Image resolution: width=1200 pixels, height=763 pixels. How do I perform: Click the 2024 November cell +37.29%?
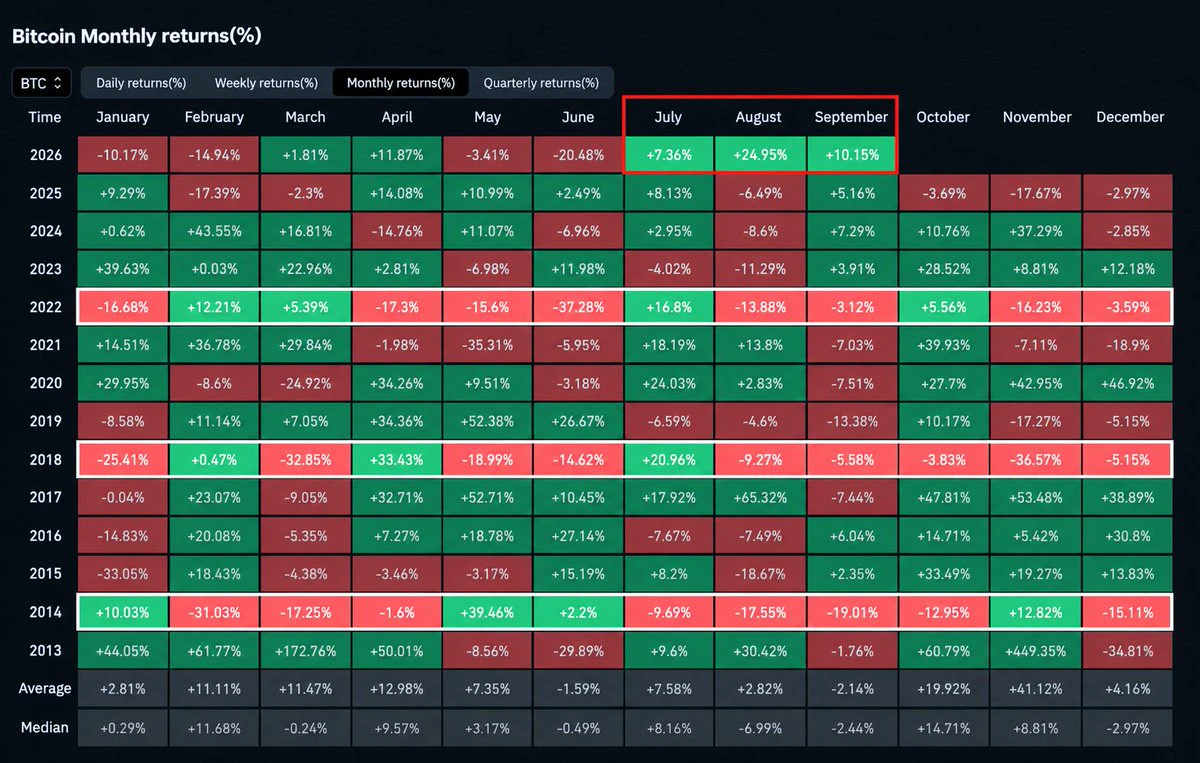tap(1036, 231)
